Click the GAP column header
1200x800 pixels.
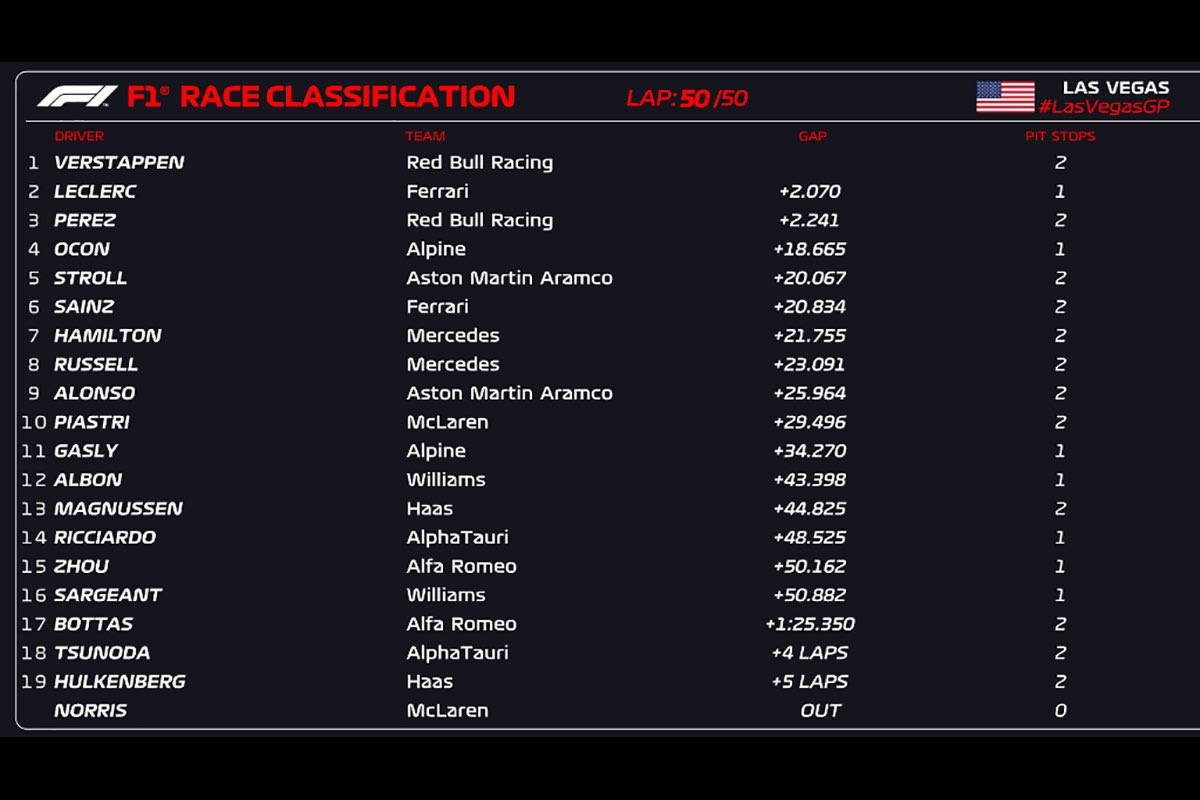[812, 136]
